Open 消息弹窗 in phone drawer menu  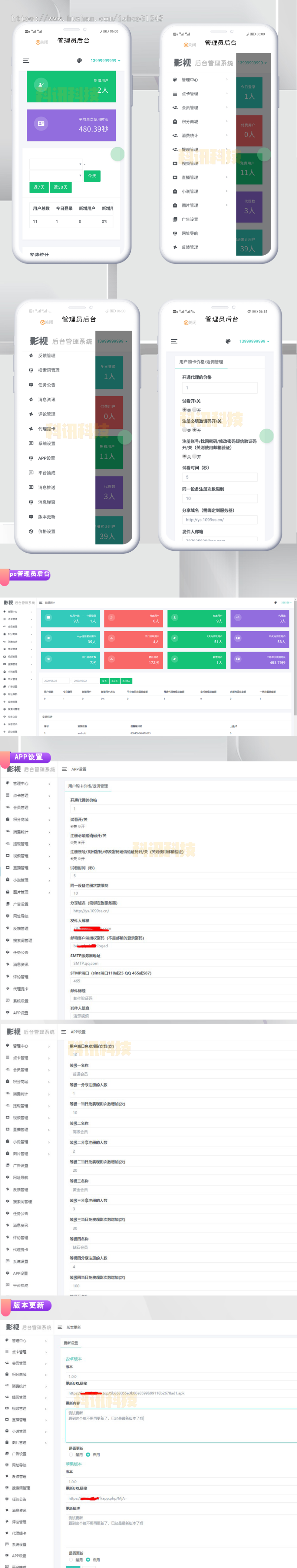click(46, 502)
